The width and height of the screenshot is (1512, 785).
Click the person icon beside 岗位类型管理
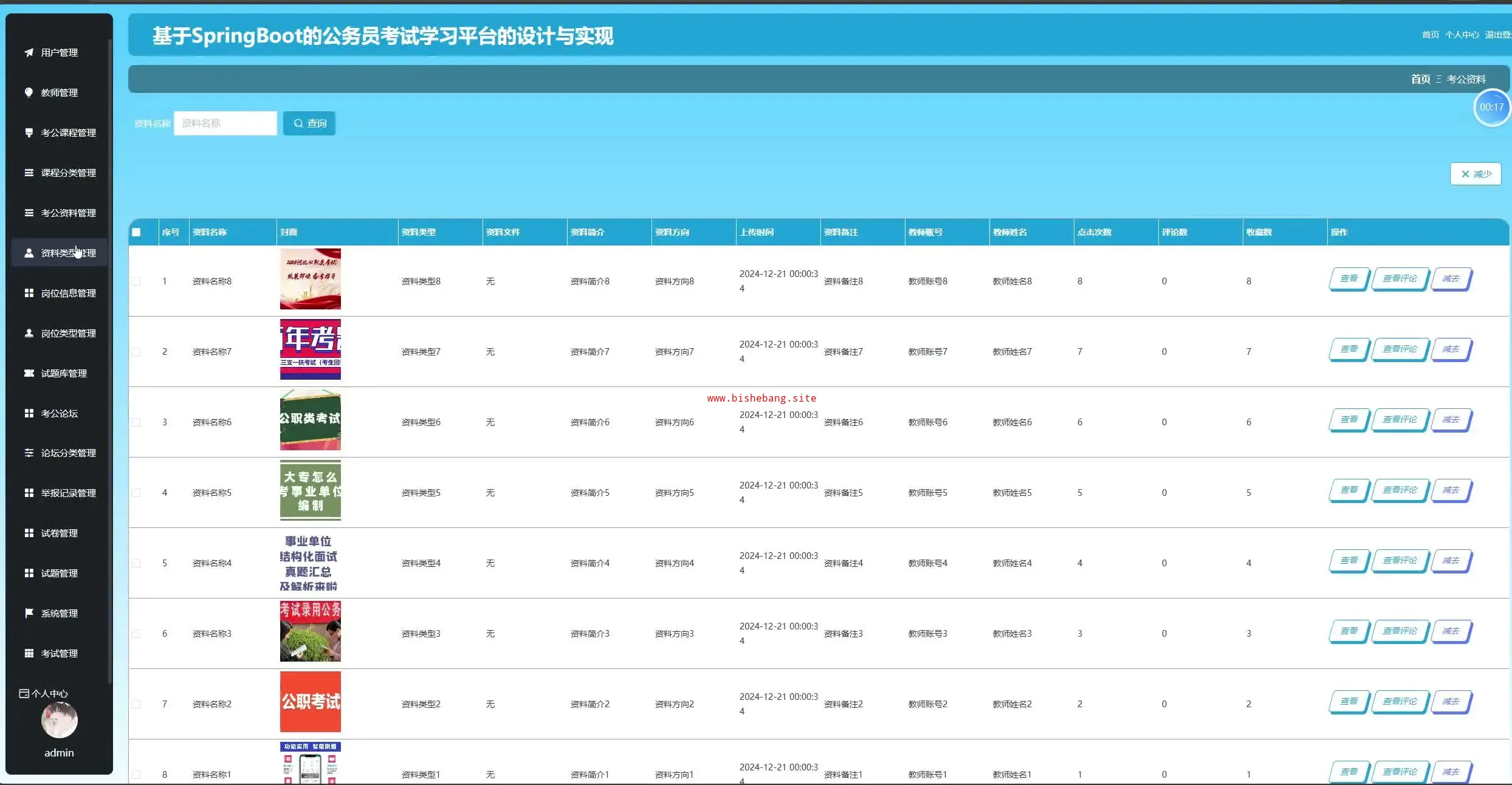pyautogui.click(x=29, y=333)
